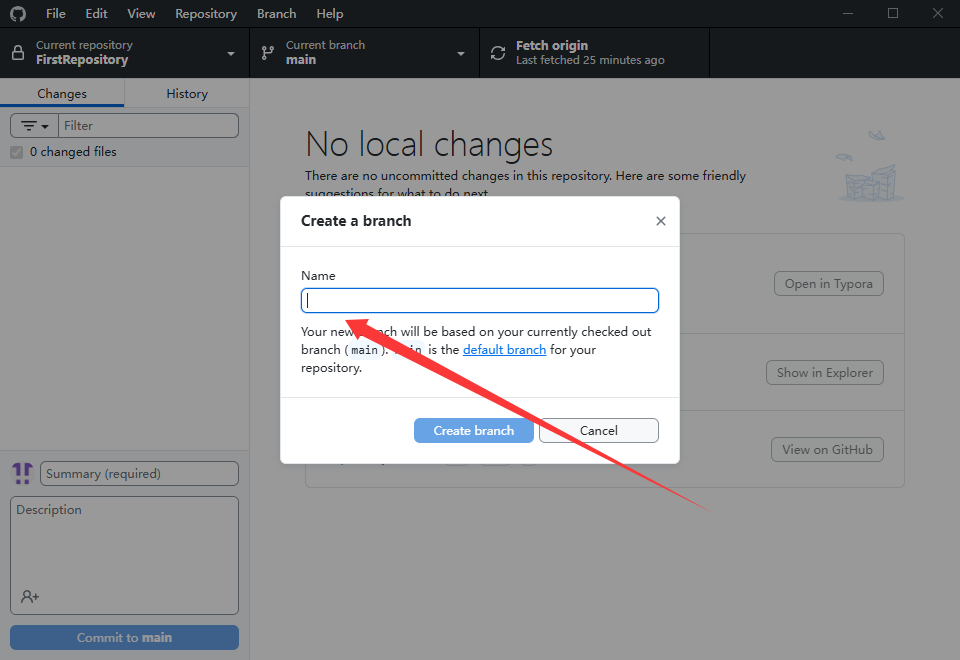Open the Branch menu
Image resolution: width=960 pixels, height=660 pixels.
pos(276,14)
